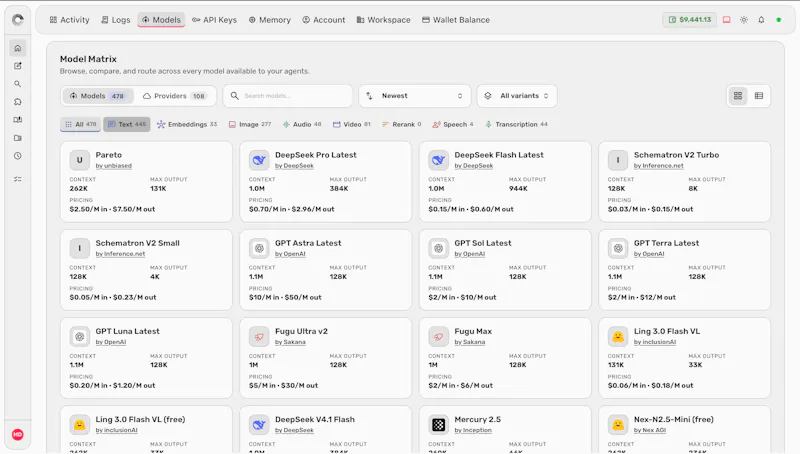The image size is (800, 454).
Task: Filter by All 478 models
Action: [x=81, y=124]
